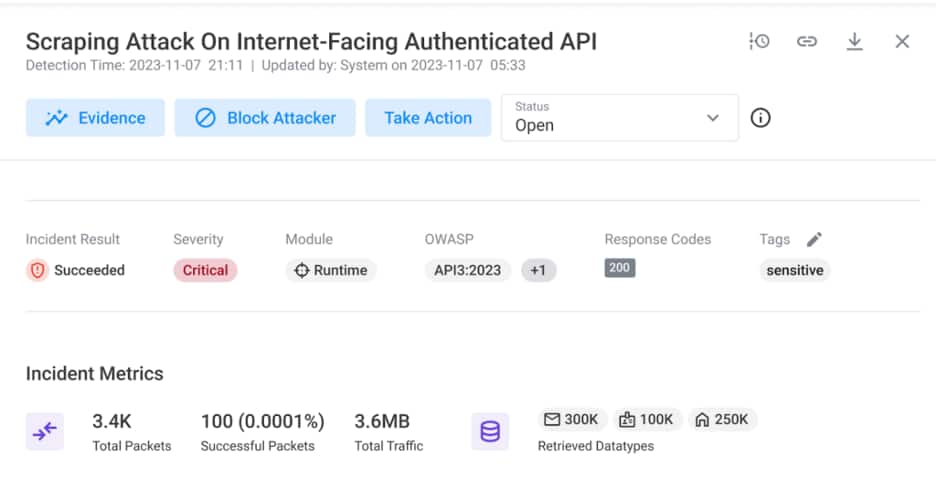Select the ID badge 100K chip
This screenshot has width=936, height=490.
[x=646, y=419]
